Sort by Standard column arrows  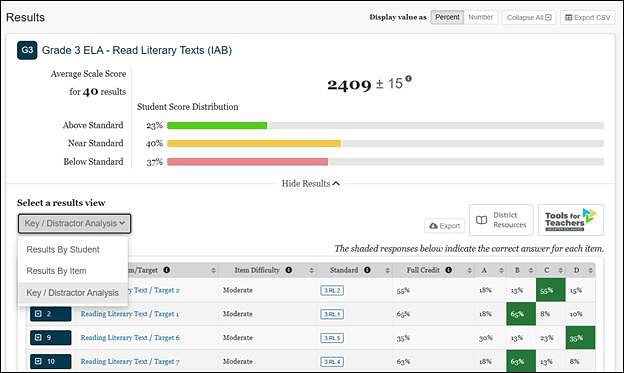pos(388,270)
